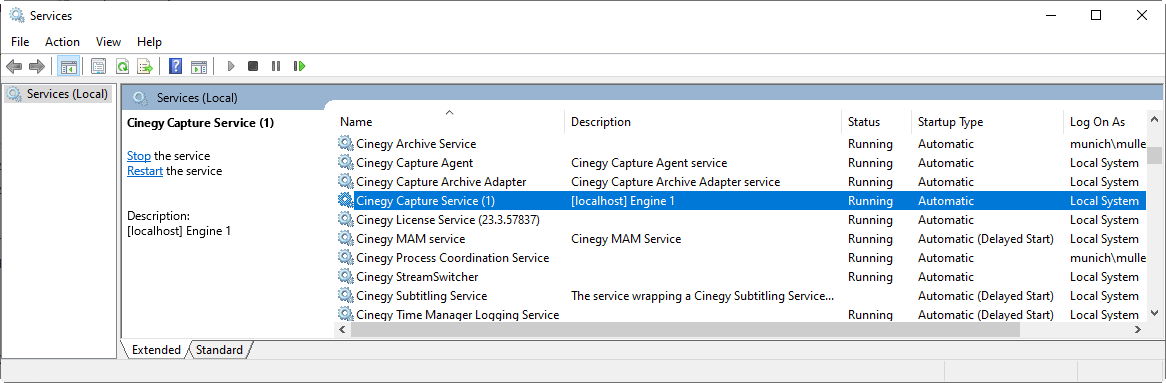Select the Cinegy Subtitling Service row name
Viewport: 1166px width, 383px height.
point(422,296)
